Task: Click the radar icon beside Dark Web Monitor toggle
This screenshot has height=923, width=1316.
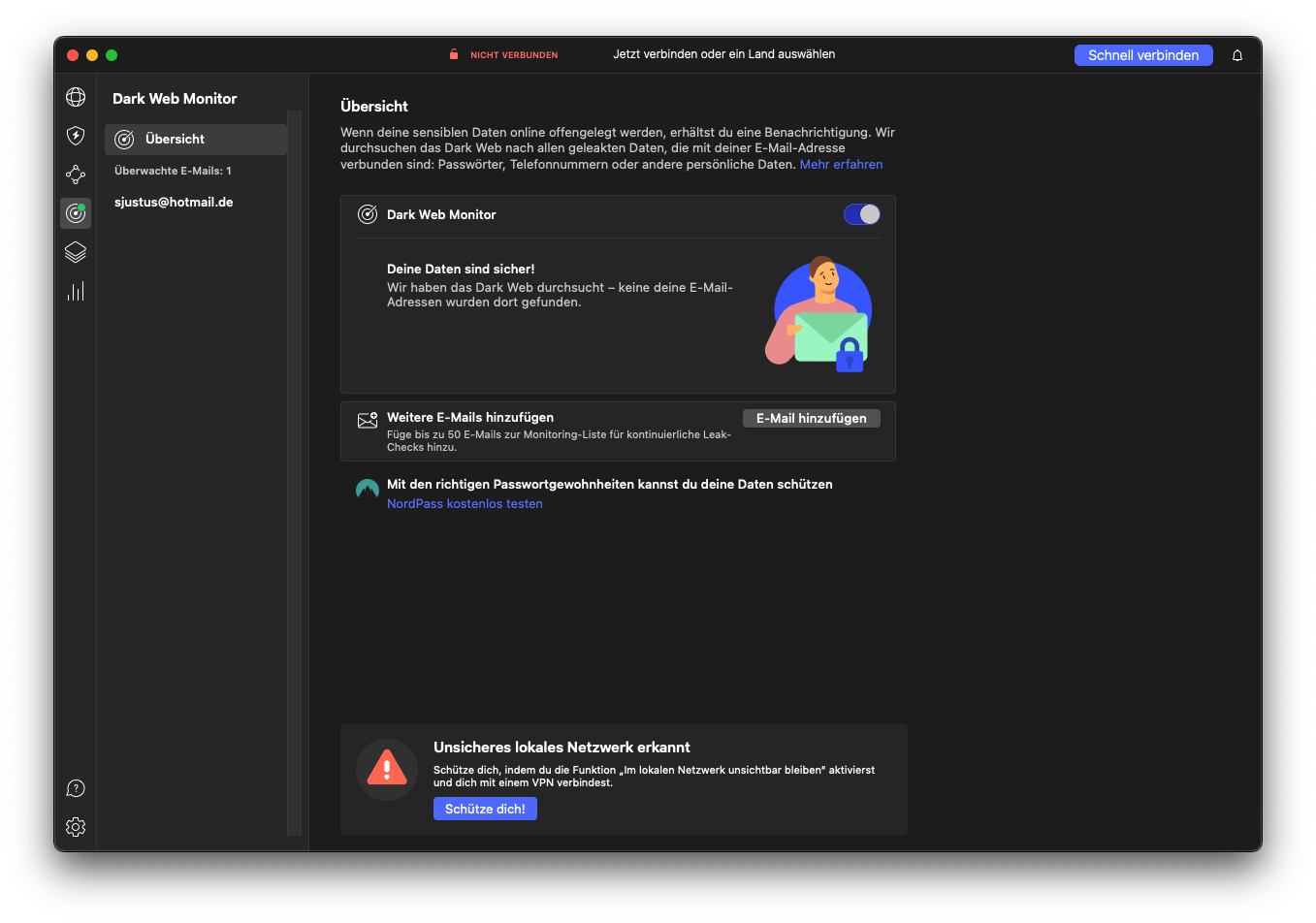Action: 368,214
